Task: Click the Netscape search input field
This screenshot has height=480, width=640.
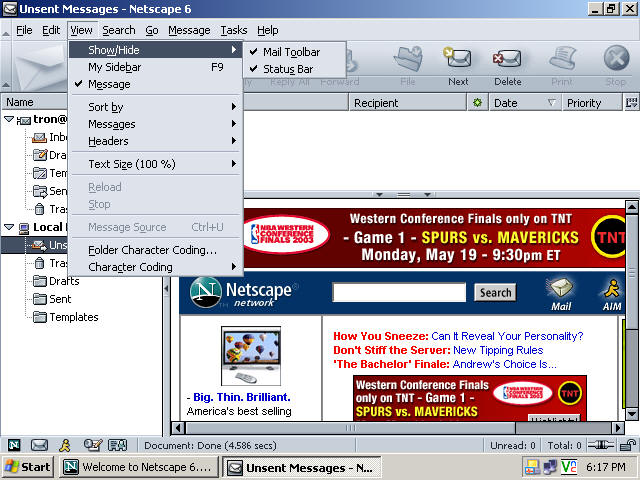Action: (x=399, y=292)
